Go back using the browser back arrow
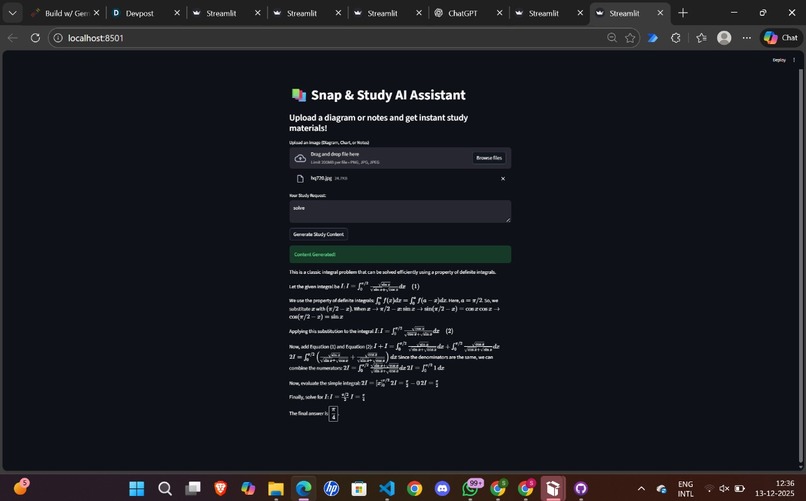 [x=13, y=38]
